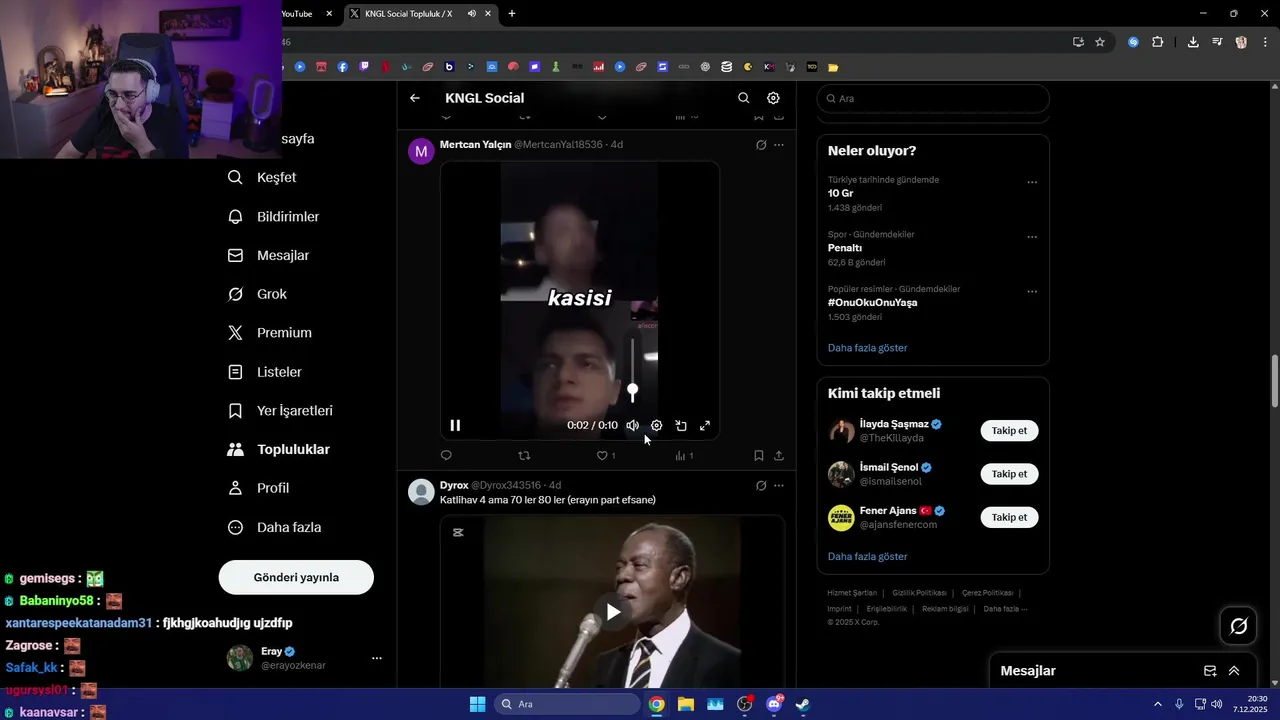The width and height of the screenshot is (1280, 720).
Task: Show more trends under Neler oluyor
Action: pyautogui.click(x=868, y=348)
